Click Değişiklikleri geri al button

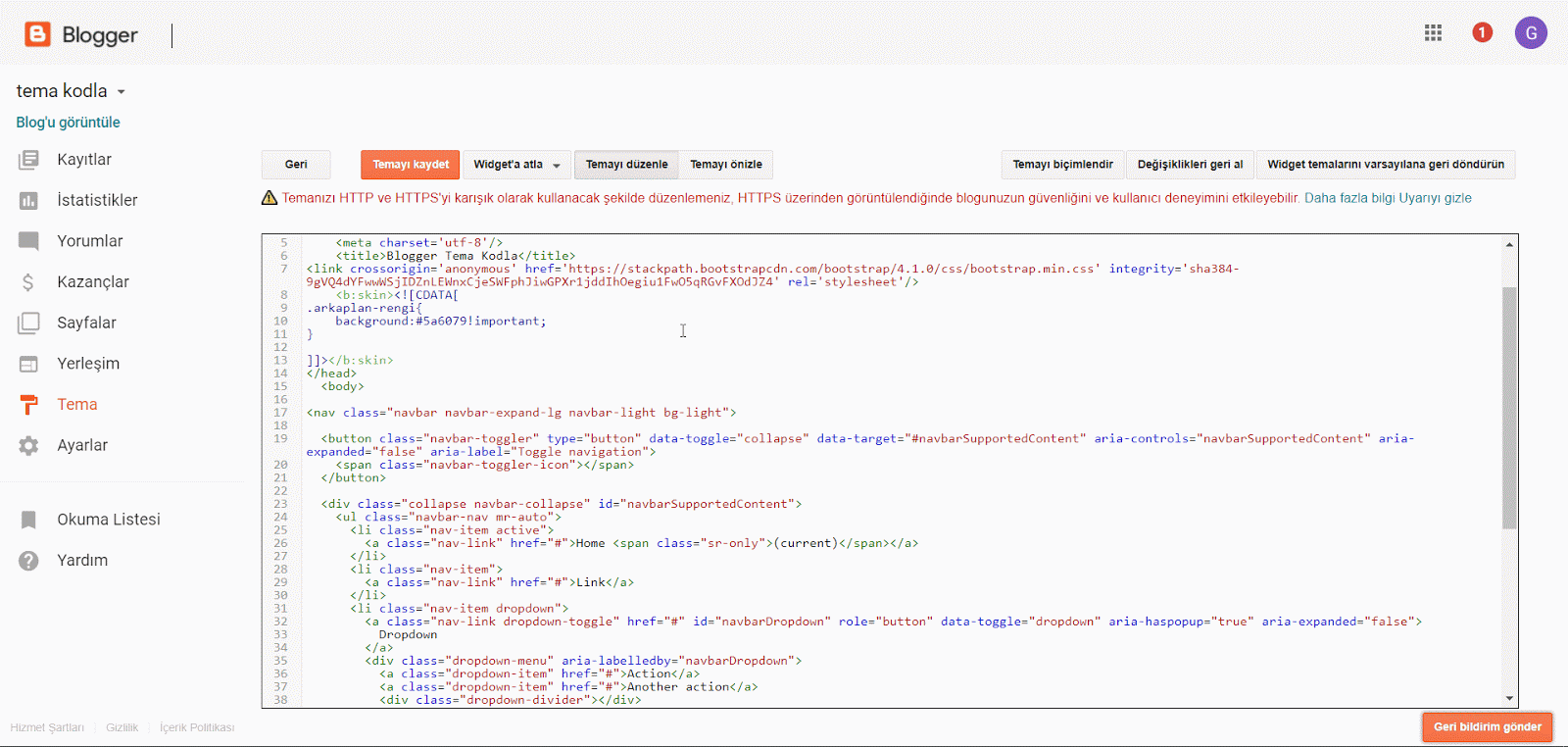tap(1190, 165)
